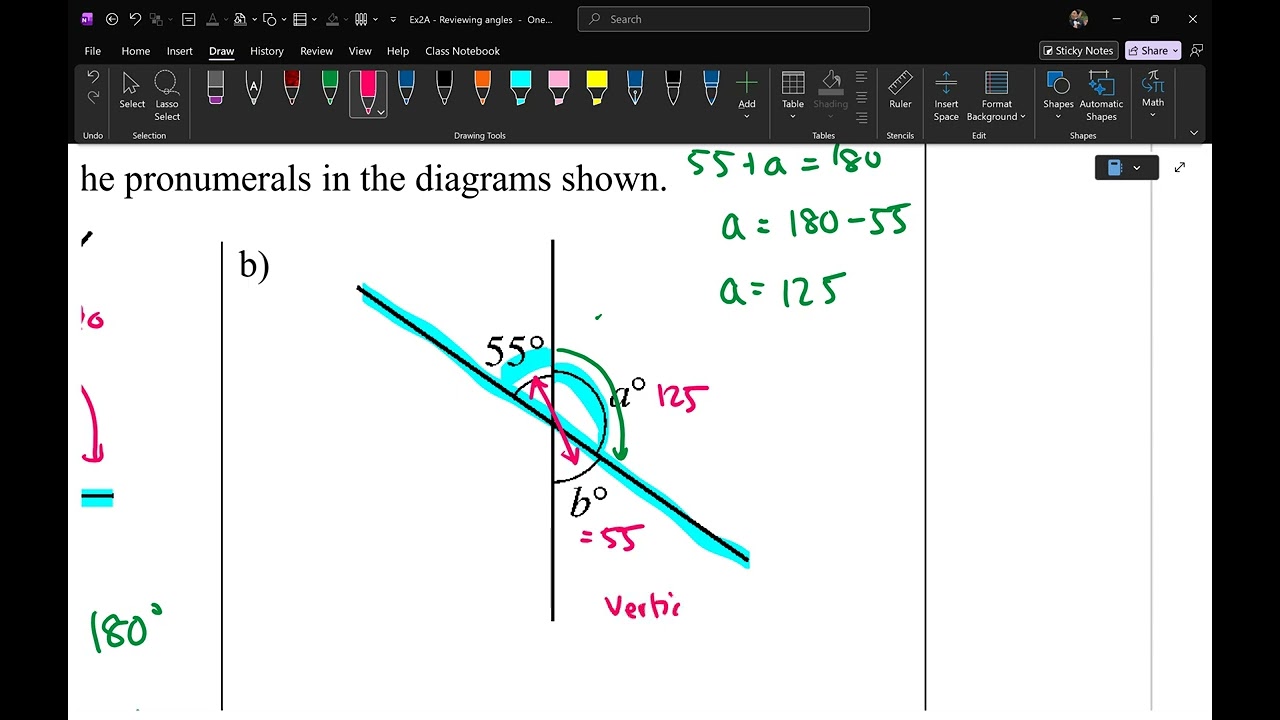Image resolution: width=1280 pixels, height=720 pixels.
Task: Switch to the View tab
Action: 360,51
